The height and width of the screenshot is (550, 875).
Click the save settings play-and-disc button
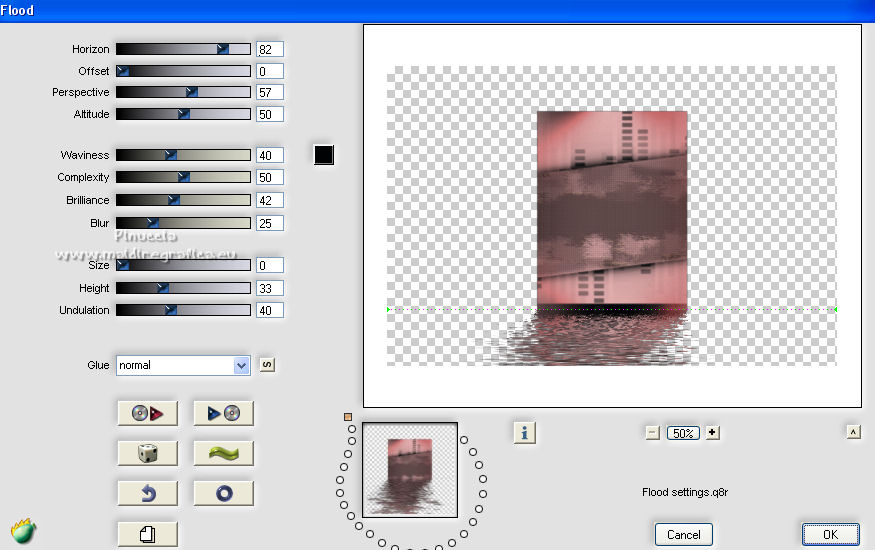[224, 413]
